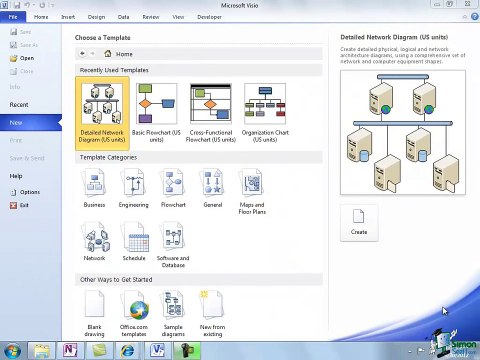The height and width of the screenshot is (360, 480).
Task: Open the Business template category
Action: coord(94,188)
